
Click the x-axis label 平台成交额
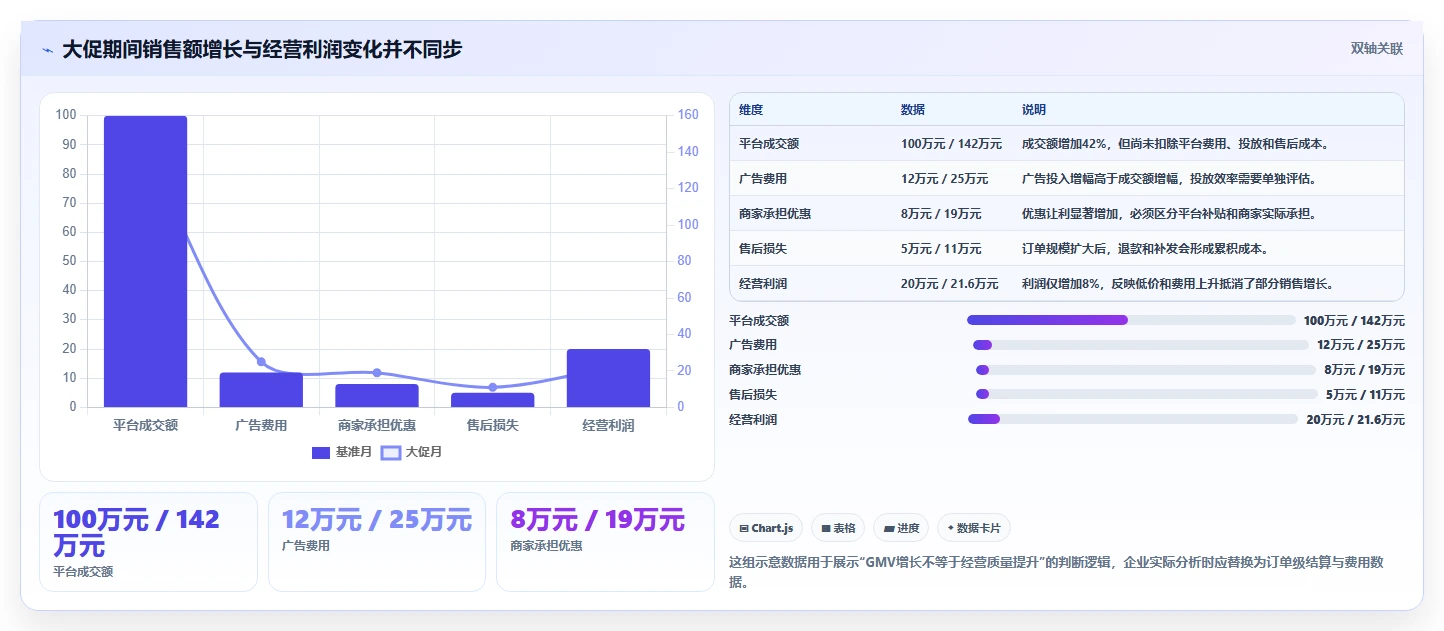(145, 425)
